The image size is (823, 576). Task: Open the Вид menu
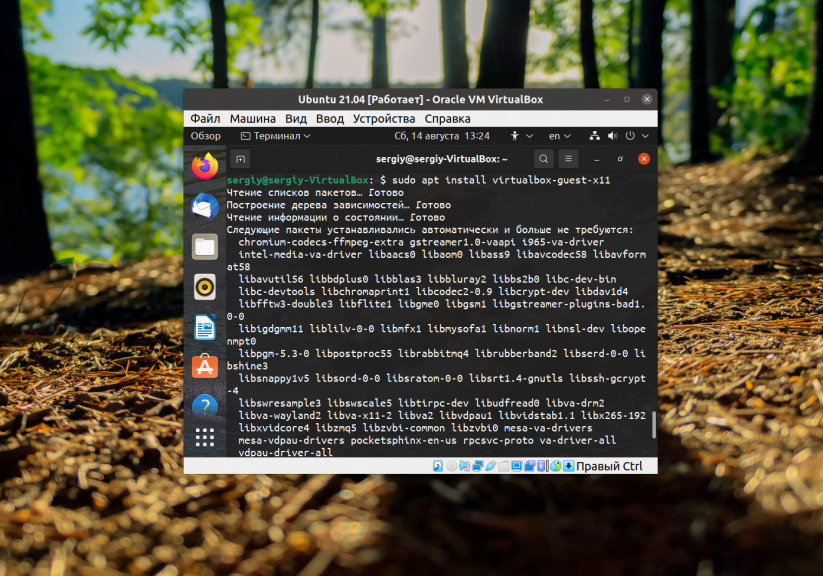(296, 119)
